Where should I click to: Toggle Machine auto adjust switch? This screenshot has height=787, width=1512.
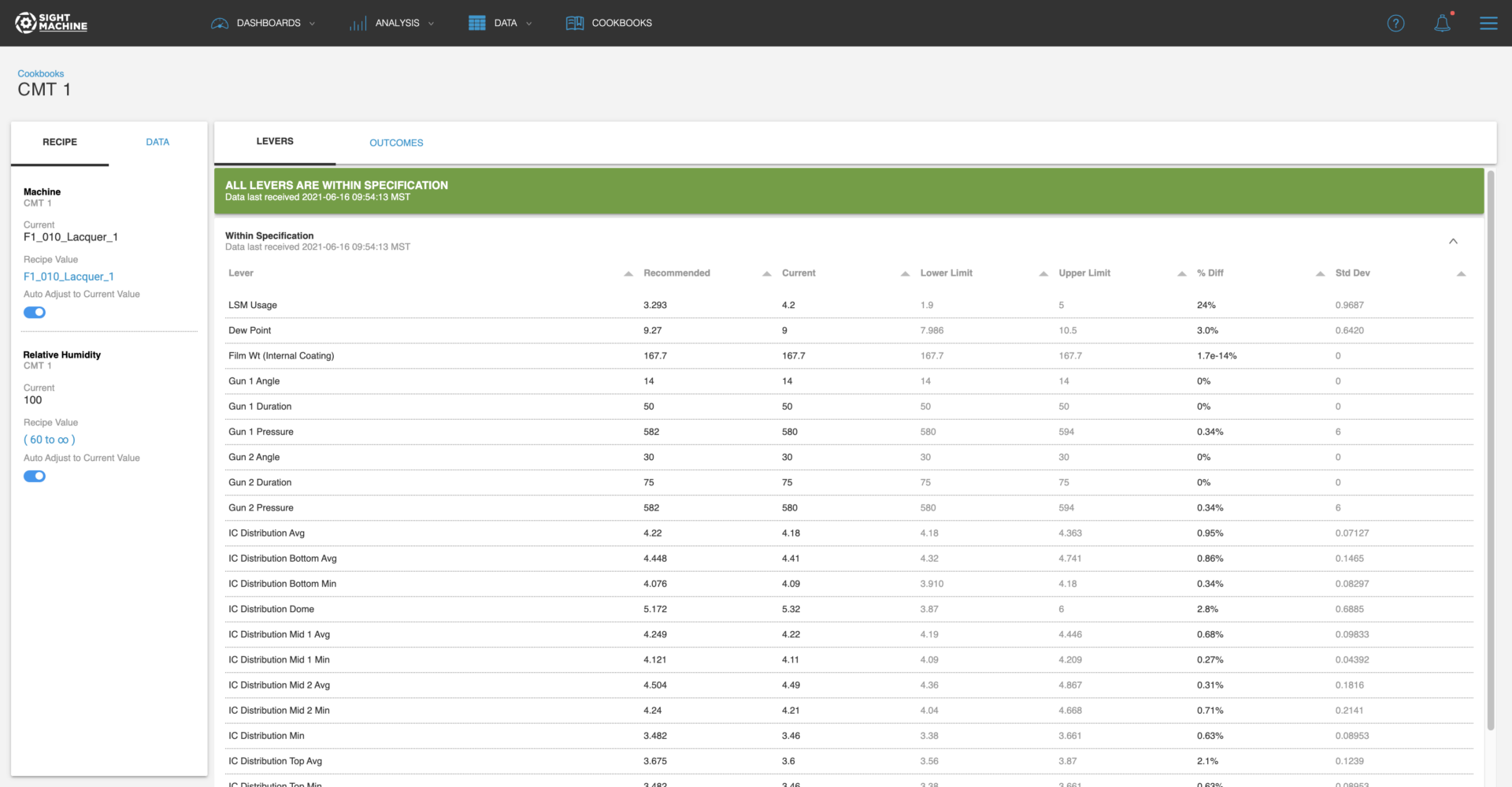[35, 313]
